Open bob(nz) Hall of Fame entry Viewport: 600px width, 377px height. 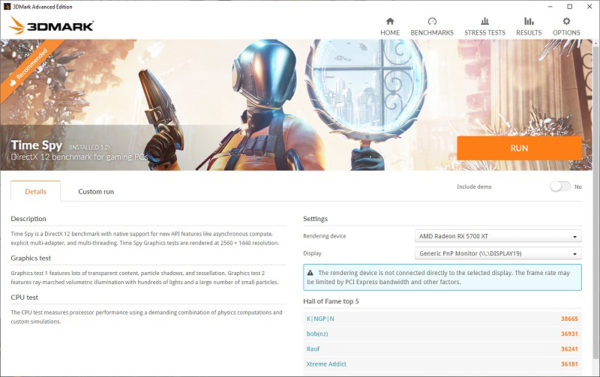pyautogui.click(x=317, y=334)
